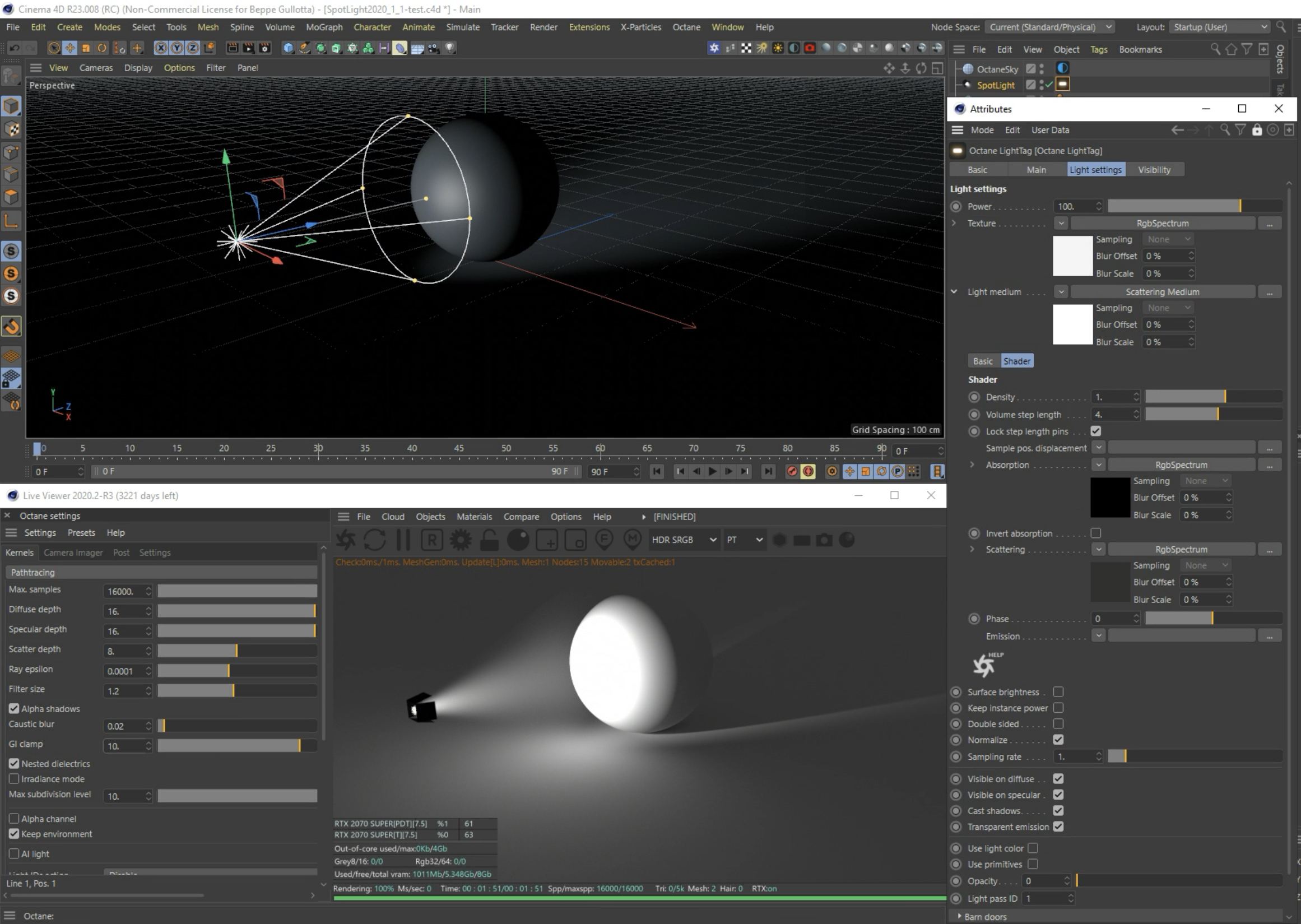
Task: Select SpotLight in Object Manager
Action: tap(995, 85)
